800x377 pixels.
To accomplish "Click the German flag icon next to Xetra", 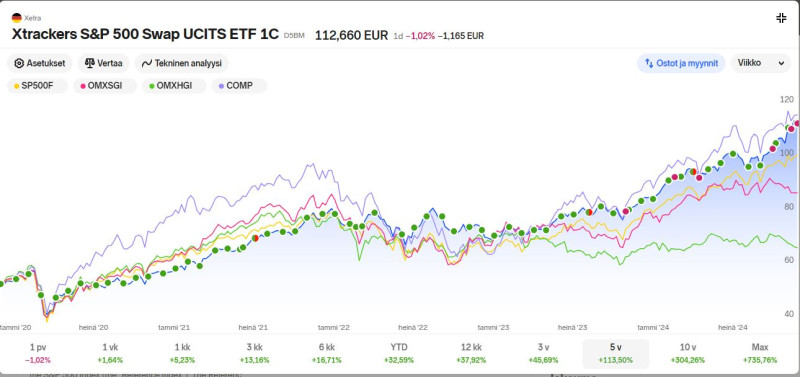I will pyautogui.click(x=16, y=18).
